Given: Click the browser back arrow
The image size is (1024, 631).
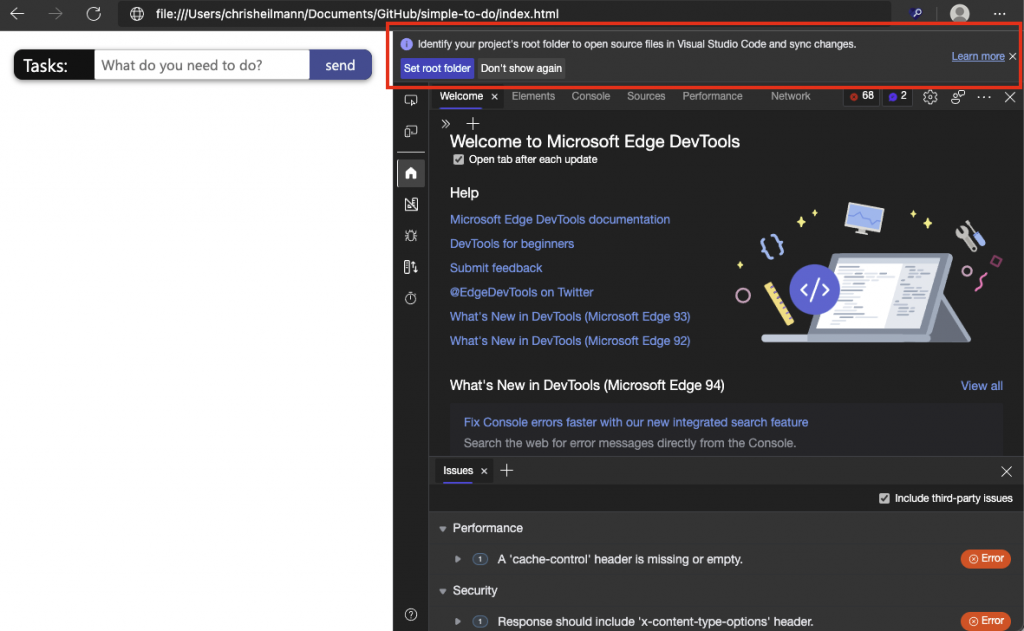Looking at the screenshot, I should (x=18, y=13).
